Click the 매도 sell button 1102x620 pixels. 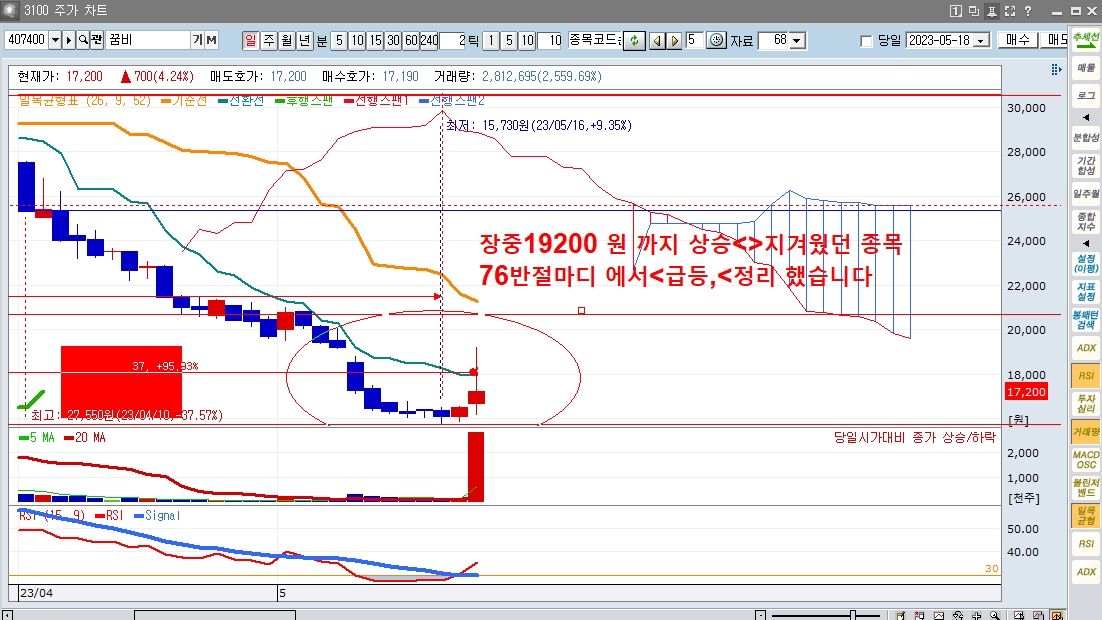[x=1054, y=40]
